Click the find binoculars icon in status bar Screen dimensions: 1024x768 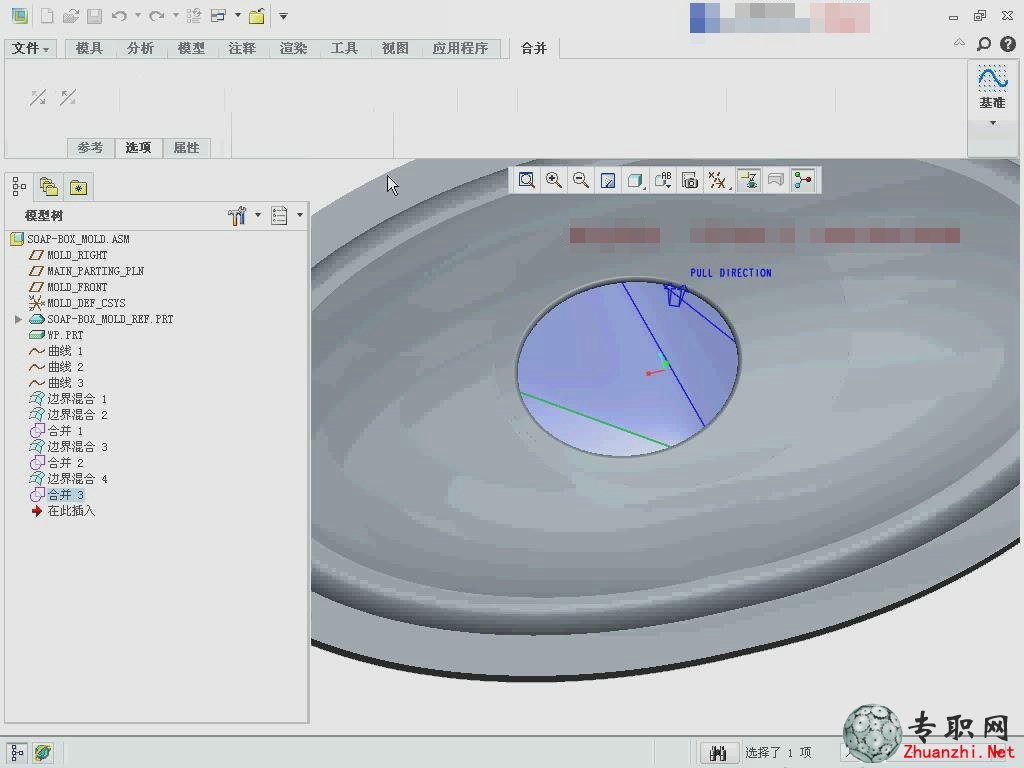click(x=718, y=753)
